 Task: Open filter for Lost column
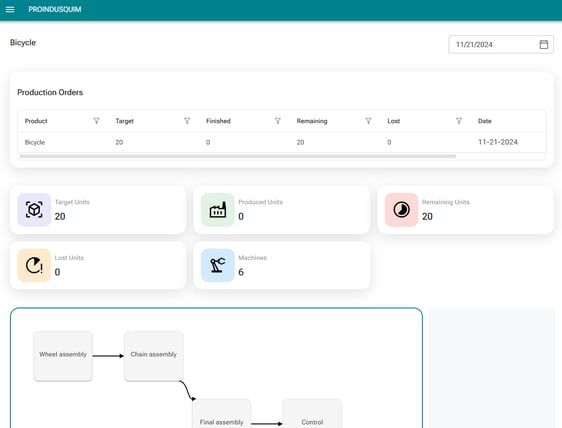pyautogui.click(x=459, y=121)
